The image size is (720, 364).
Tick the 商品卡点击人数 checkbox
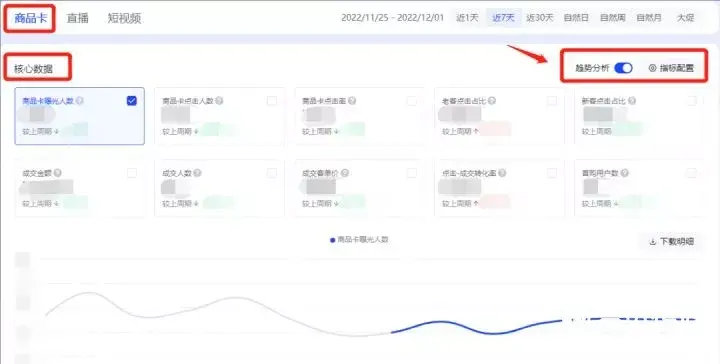272,101
